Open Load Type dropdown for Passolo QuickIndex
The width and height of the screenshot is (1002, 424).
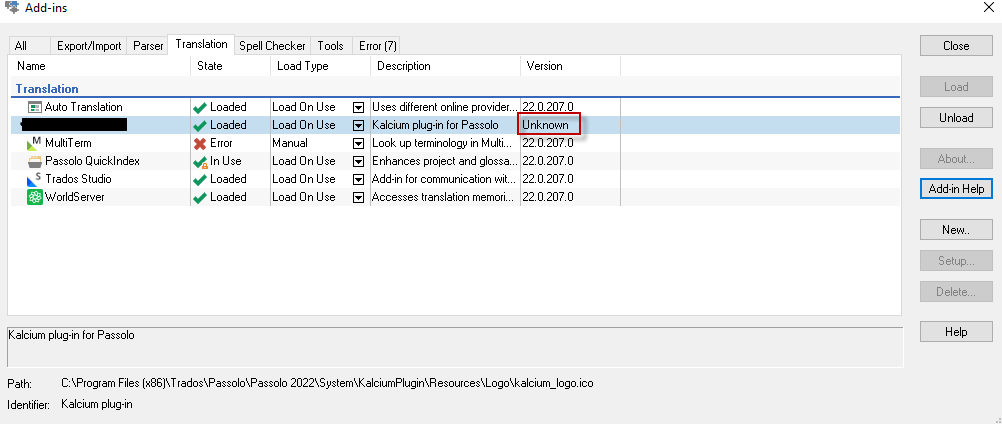coord(358,161)
